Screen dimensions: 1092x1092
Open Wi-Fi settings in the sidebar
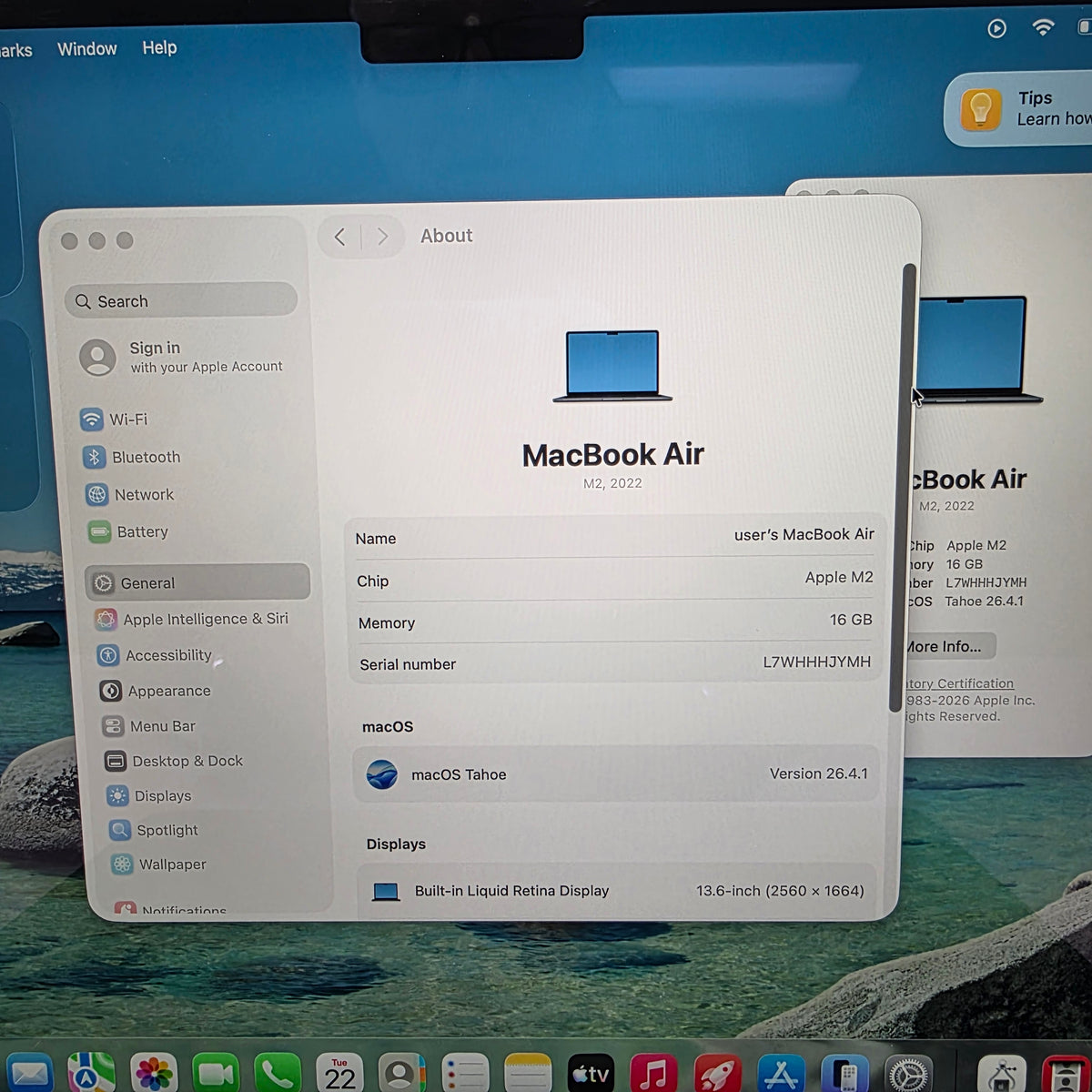point(114,420)
